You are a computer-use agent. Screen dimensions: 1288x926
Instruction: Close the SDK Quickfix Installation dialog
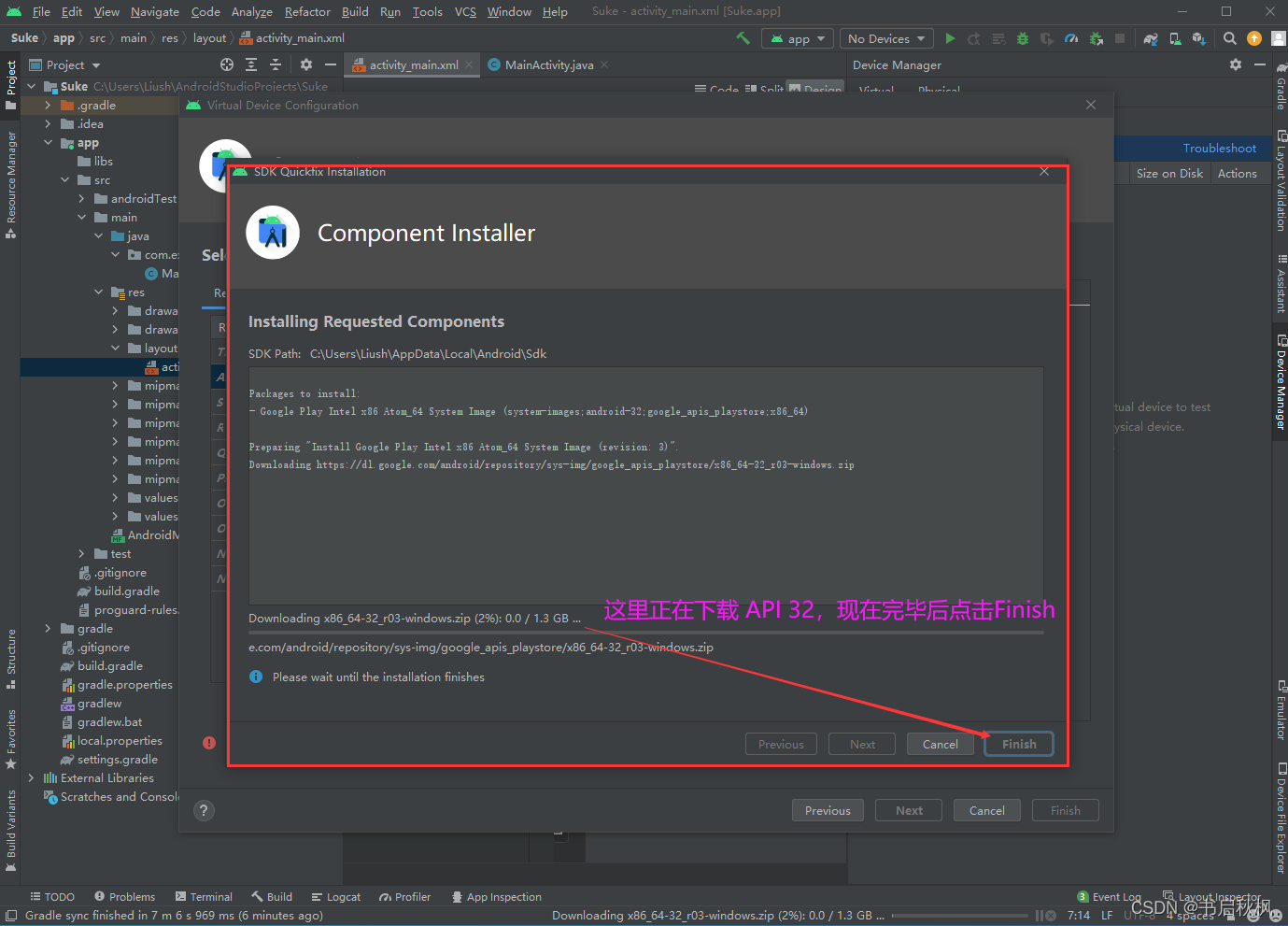[1044, 172]
